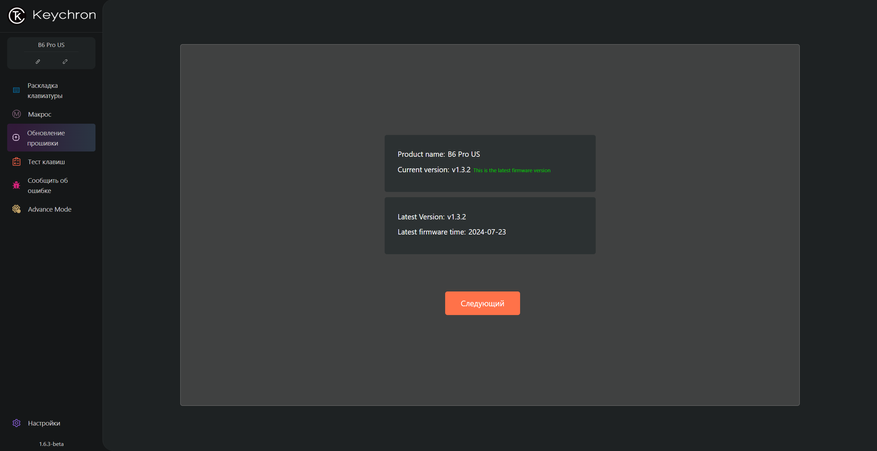
Task: Click the link icon under B6 Pro US
Action: 65,62
